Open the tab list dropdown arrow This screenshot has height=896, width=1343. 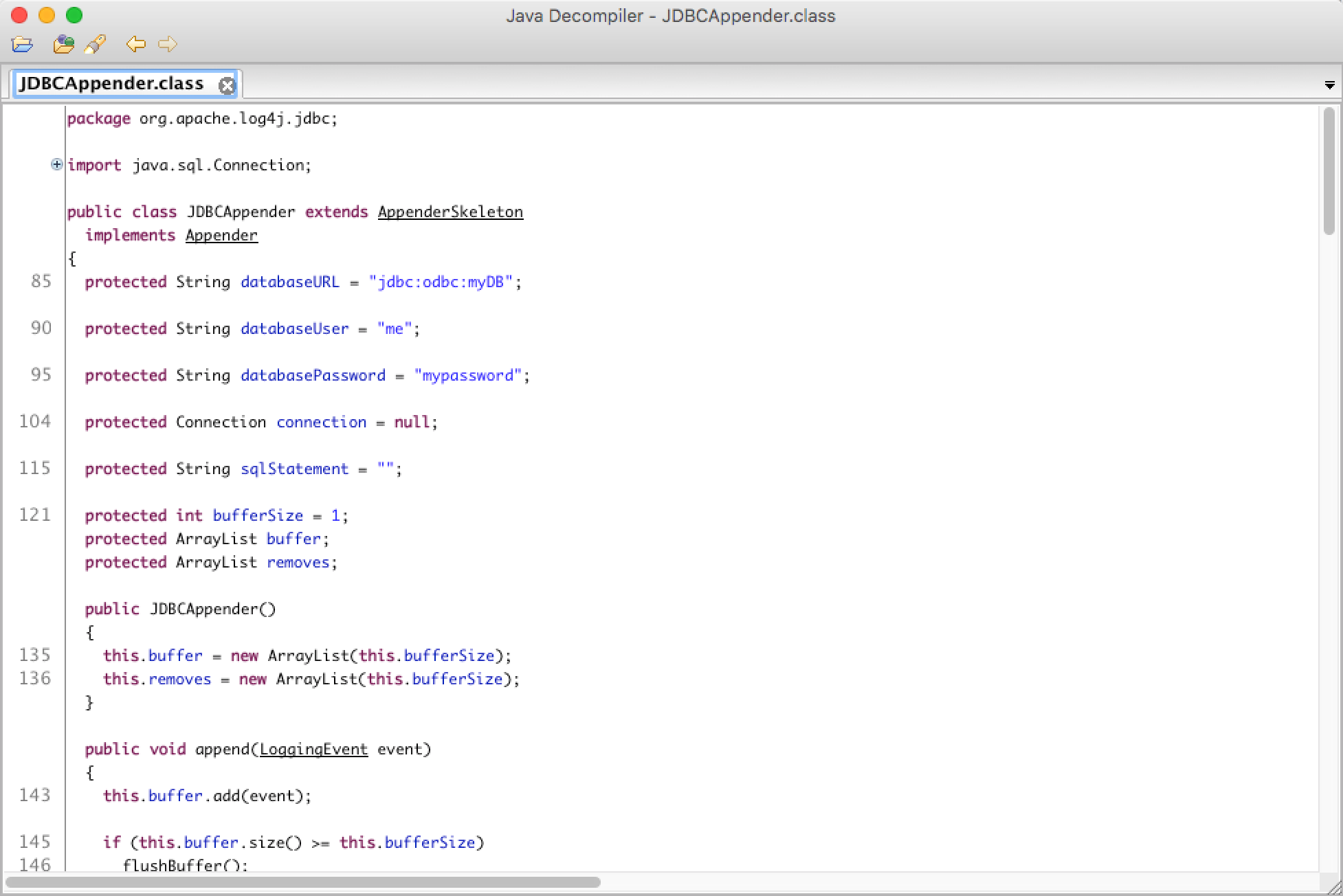tap(1329, 85)
